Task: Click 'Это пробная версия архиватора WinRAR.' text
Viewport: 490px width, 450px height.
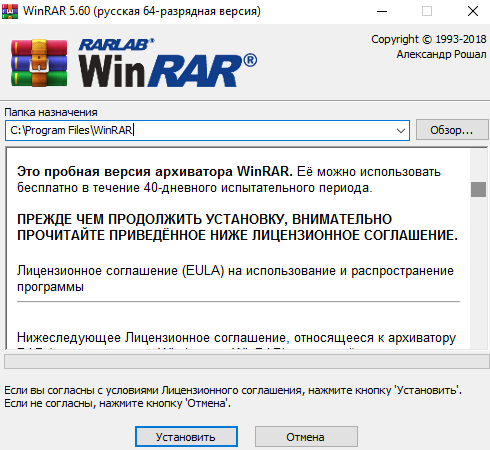Action: [x=155, y=171]
